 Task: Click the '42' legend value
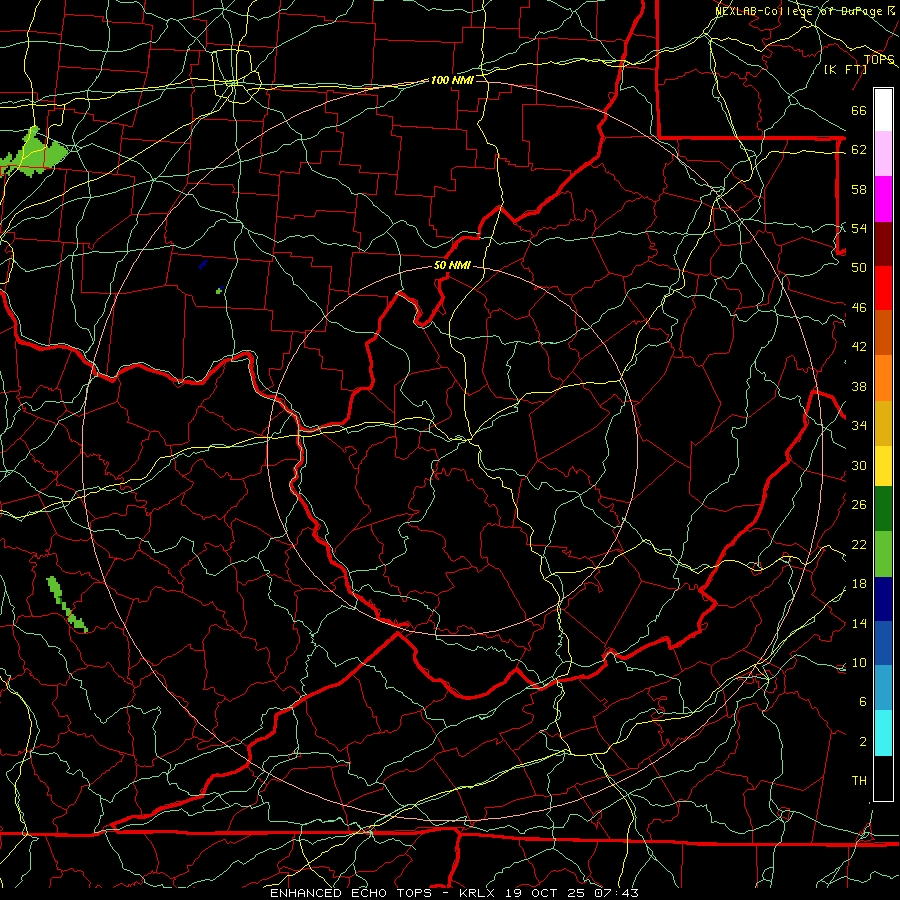(859, 347)
